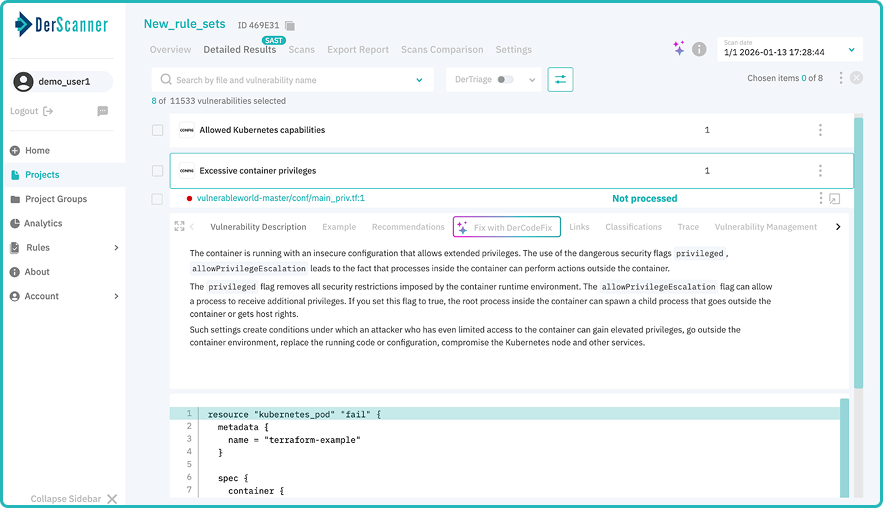
Task: Tick checkbox for Excessive container privileges
Action: click(158, 171)
